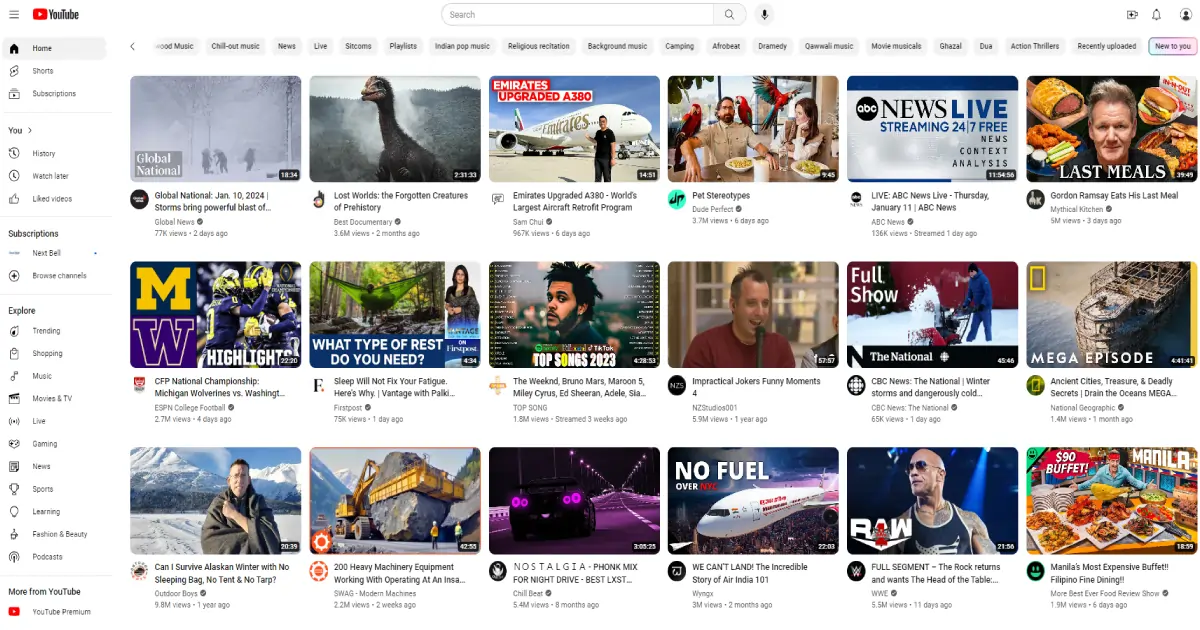This screenshot has height=630, width=1200.
Task: Play Heavy Machinery Equipment thumbnail
Action: [395, 500]
